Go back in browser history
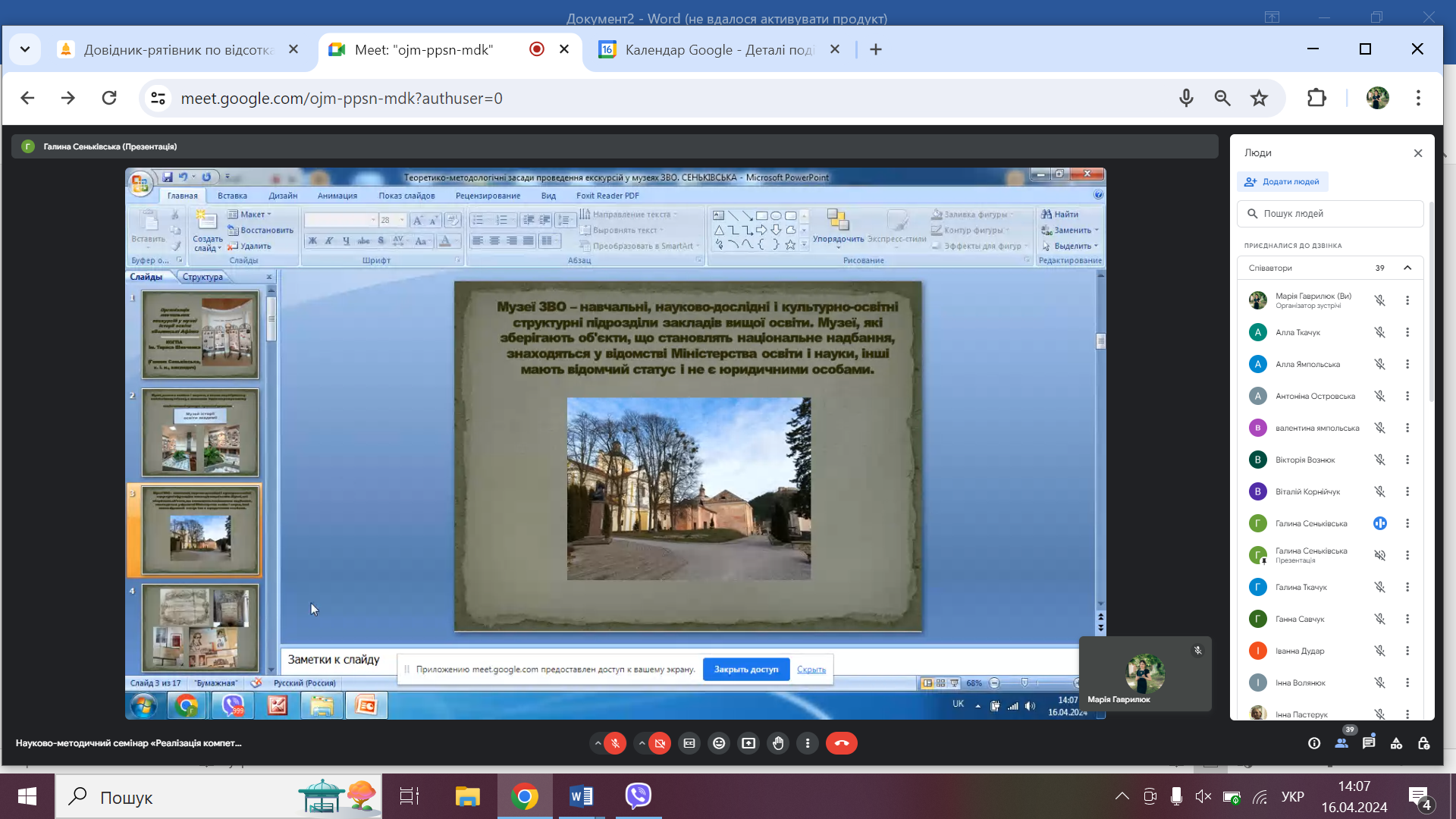This screenshot has width=1456, height=819. 27,98
